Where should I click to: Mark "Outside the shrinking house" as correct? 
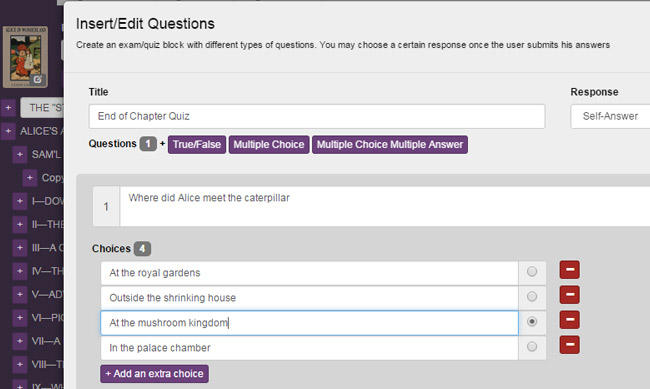pyautogui.click(x=532, y=297)
